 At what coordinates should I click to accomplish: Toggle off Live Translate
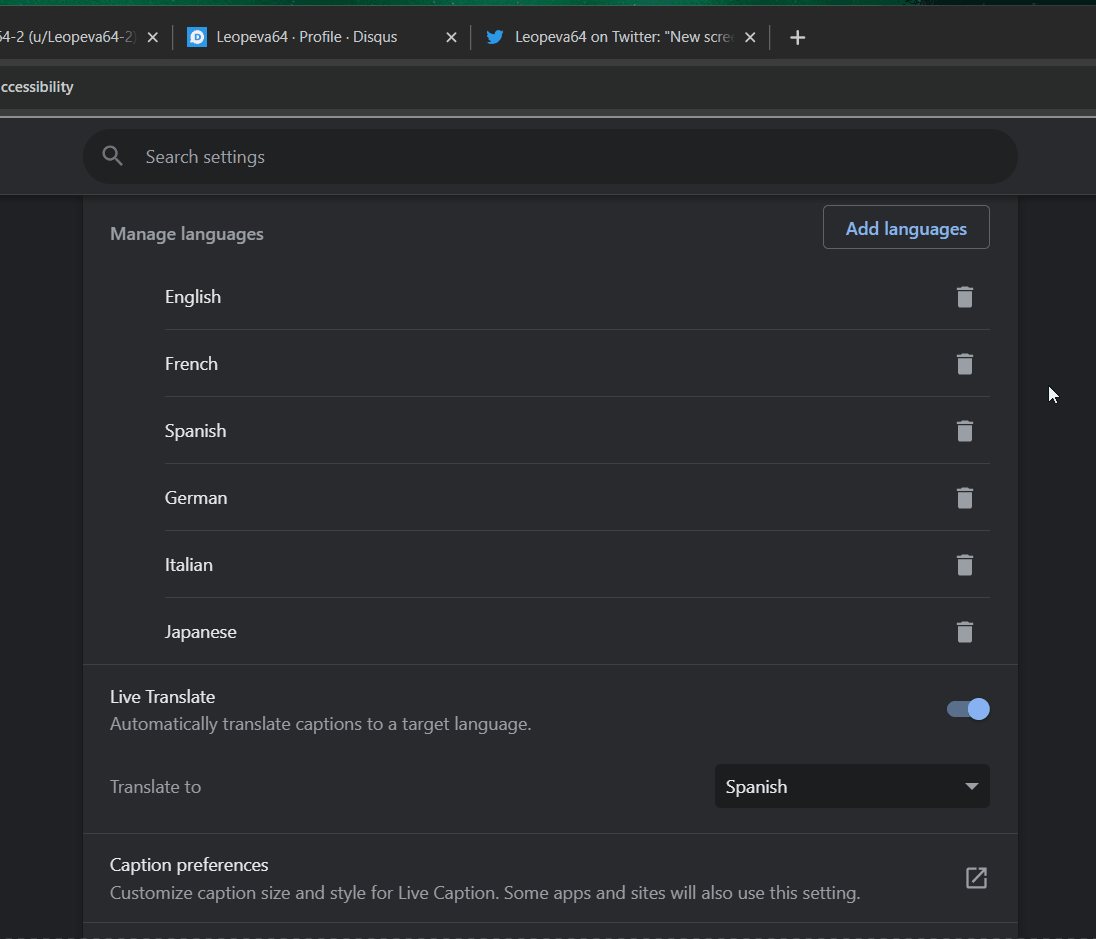[967, 708]
